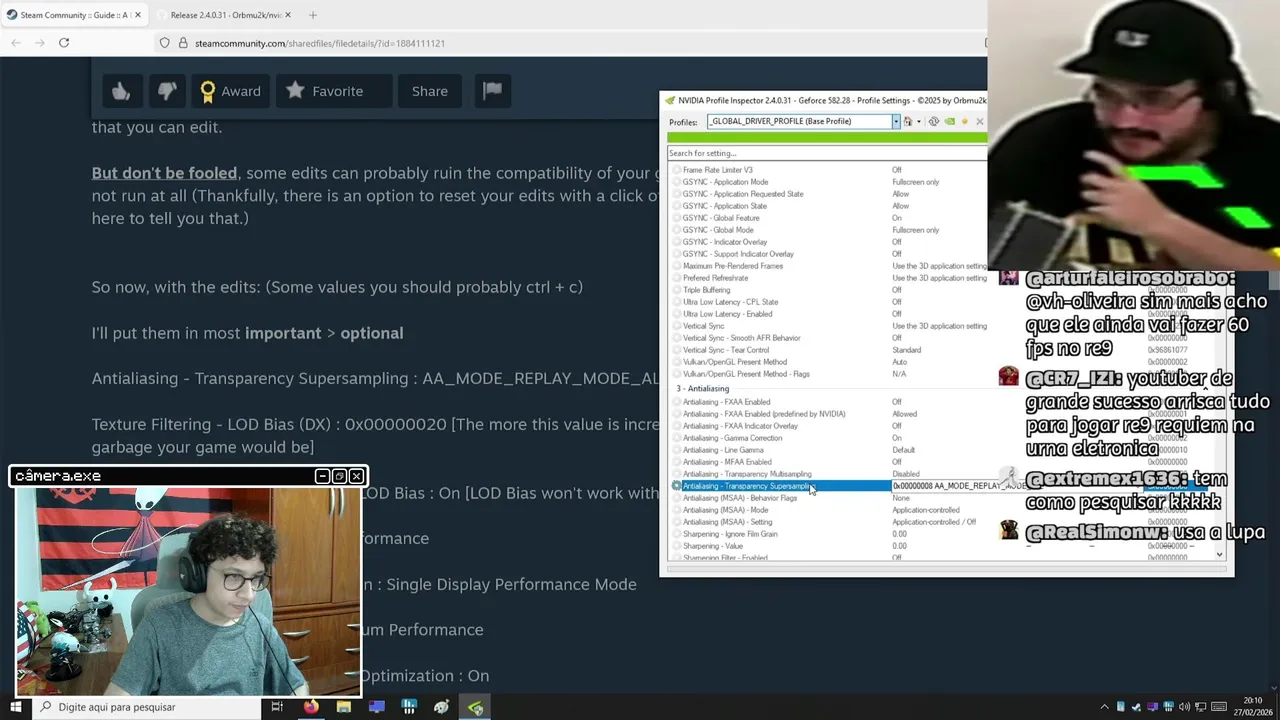Open the Profiles dropdown in Profile Inspector
Image resolution: width=1280 pixels, height=720 pixels.
[896, 121]
